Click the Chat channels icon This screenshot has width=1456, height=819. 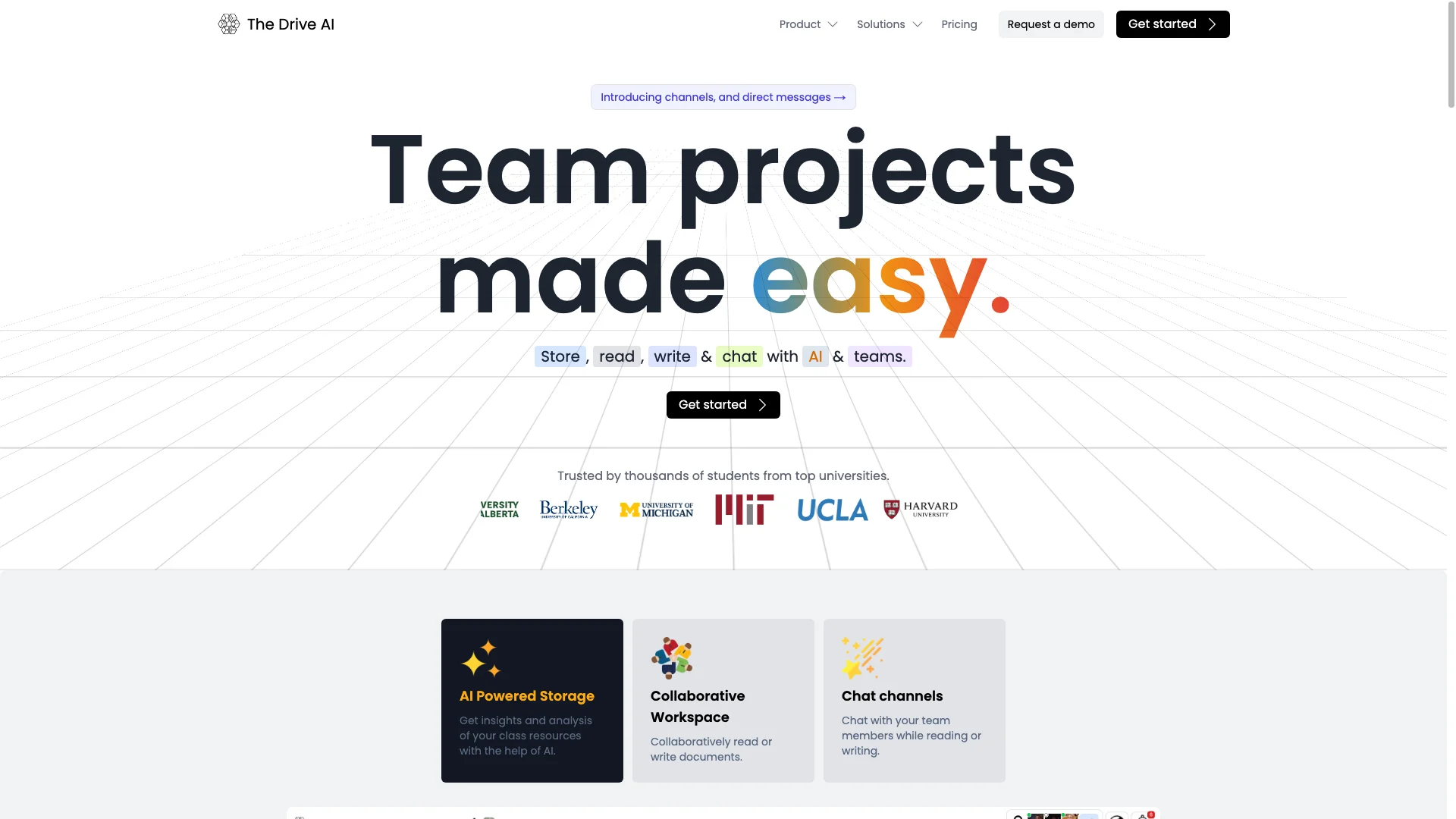click(x=861, y=657)
